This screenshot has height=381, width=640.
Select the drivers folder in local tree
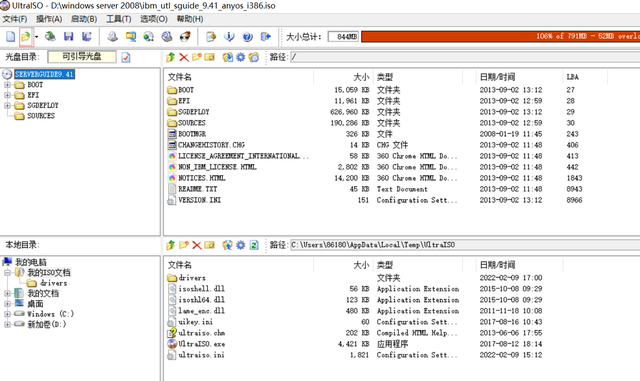pos(53,283)
